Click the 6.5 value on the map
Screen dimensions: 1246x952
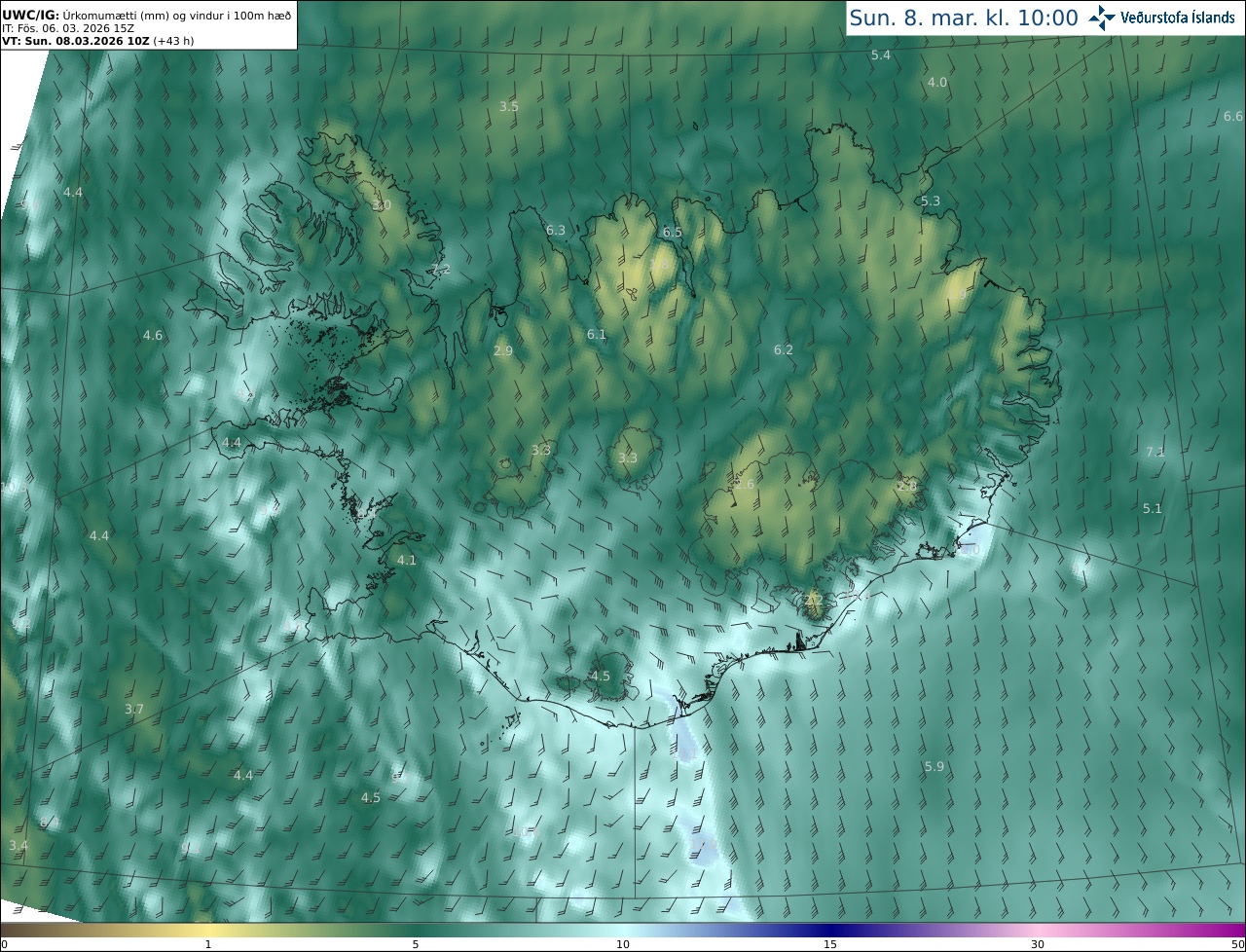click(673, 233)
